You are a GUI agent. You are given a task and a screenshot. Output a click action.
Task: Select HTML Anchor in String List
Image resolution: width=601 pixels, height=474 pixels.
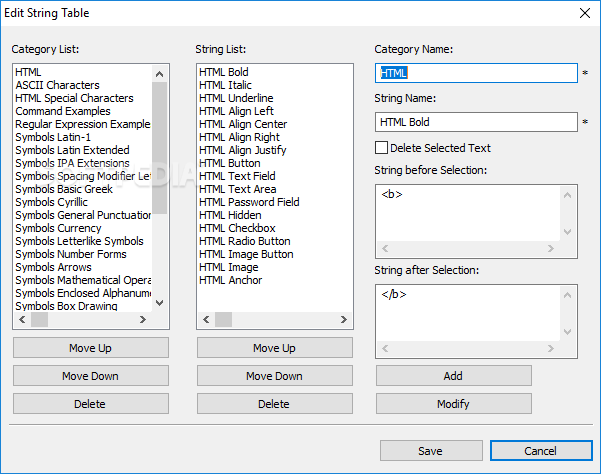[230, 280]
